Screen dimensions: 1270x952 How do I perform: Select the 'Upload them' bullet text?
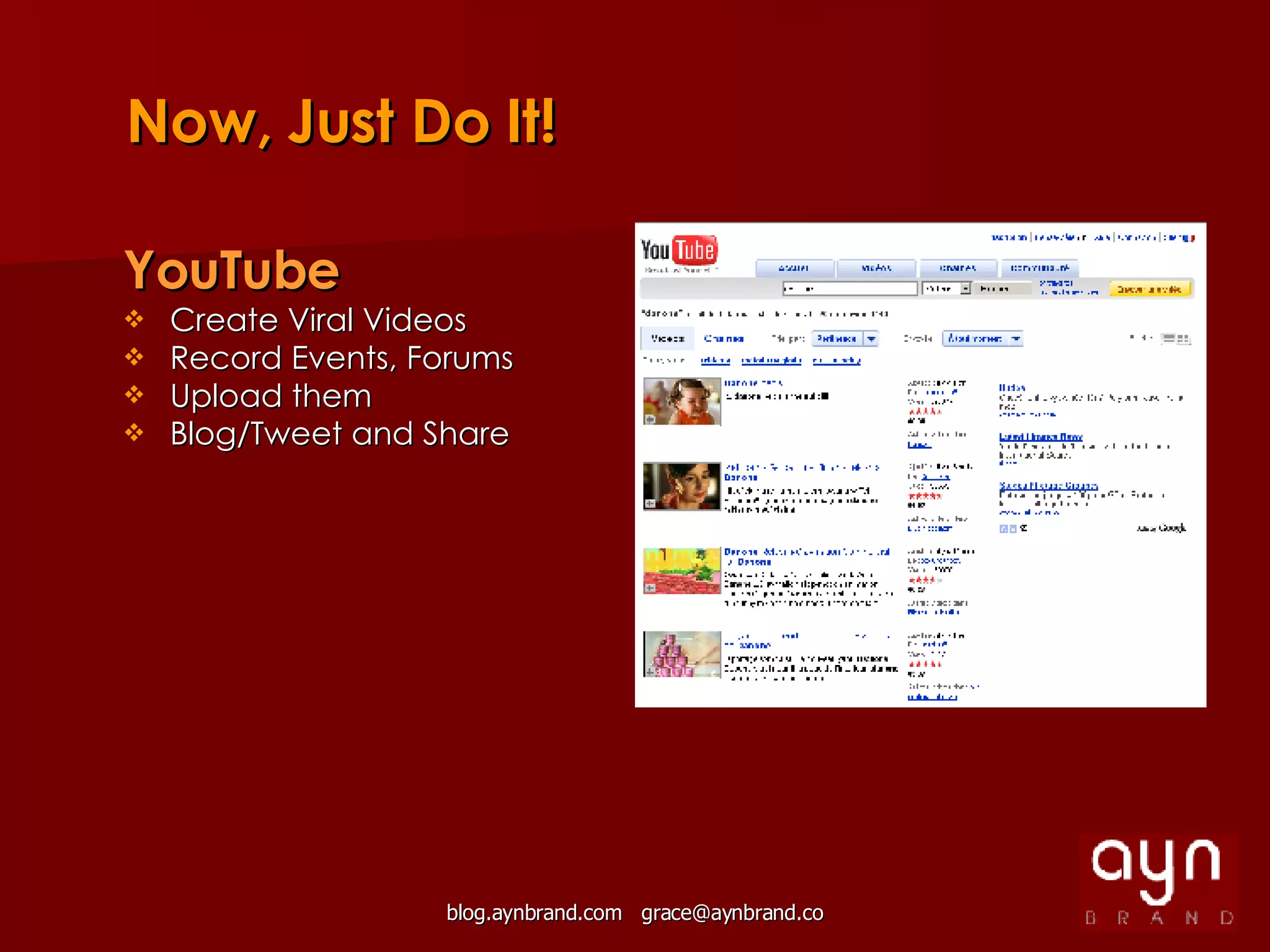click(271, 395)
